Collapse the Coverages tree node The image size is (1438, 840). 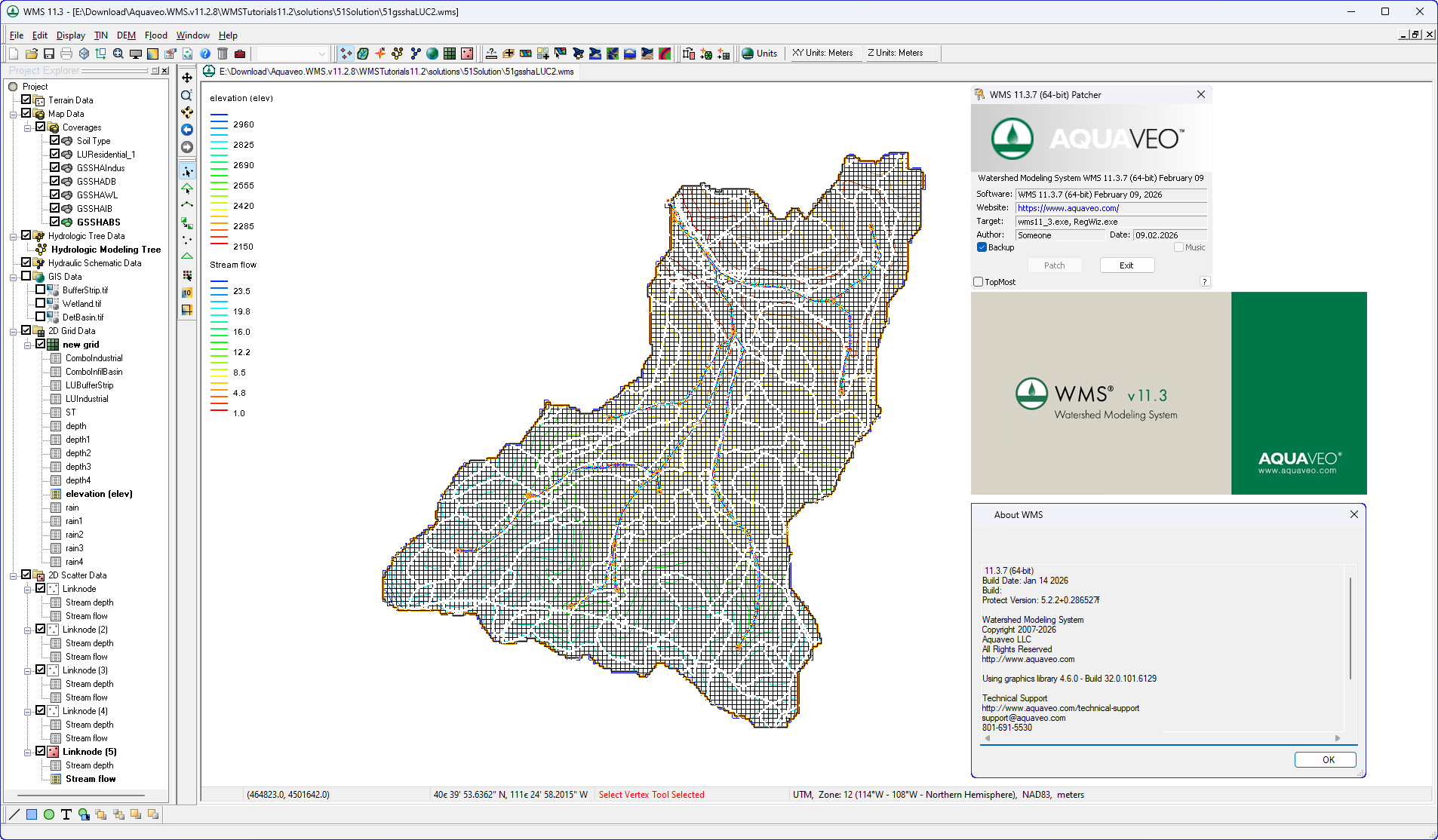tap(27, 127)
